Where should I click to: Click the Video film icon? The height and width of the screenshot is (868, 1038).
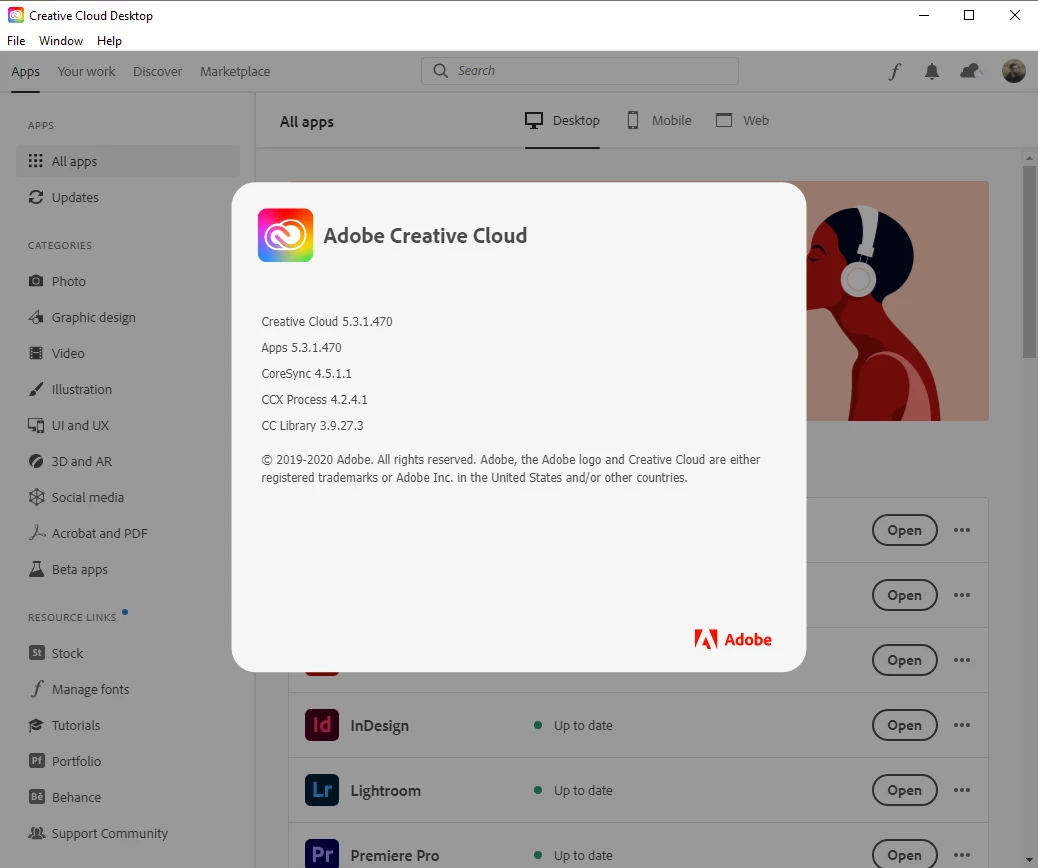[x=36, y=353]
